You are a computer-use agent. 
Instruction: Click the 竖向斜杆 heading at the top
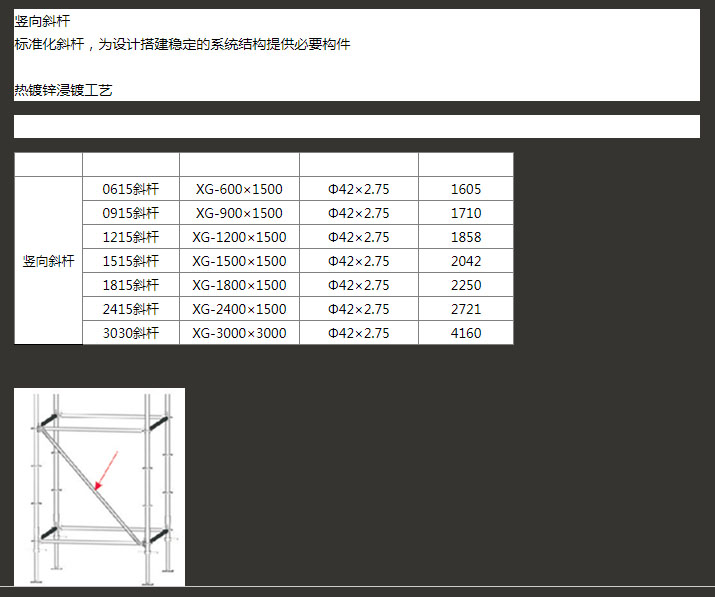(x=42, y=21)
